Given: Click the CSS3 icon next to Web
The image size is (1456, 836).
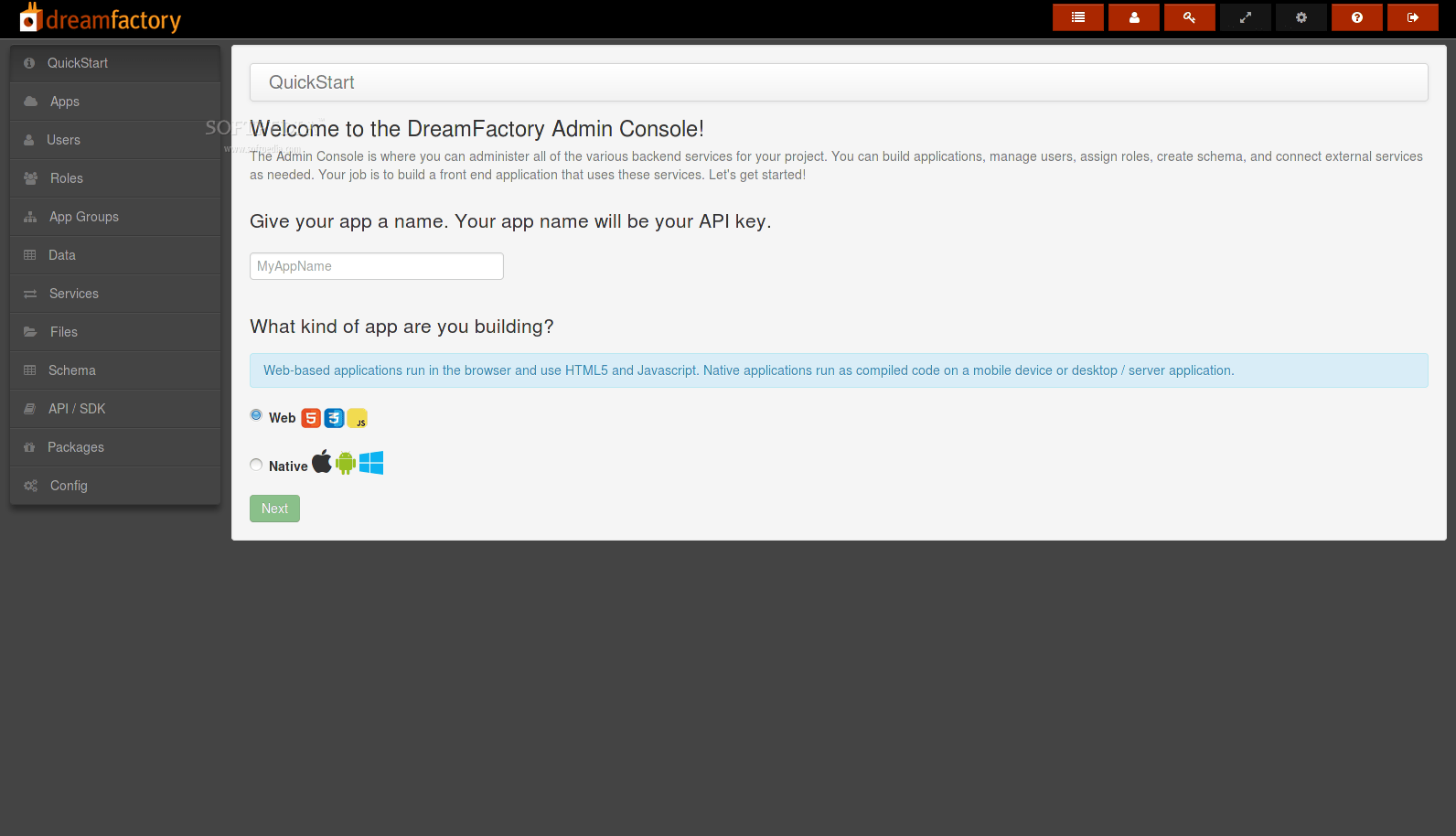Looking at the screenshot, I should [x=334, y=418].
